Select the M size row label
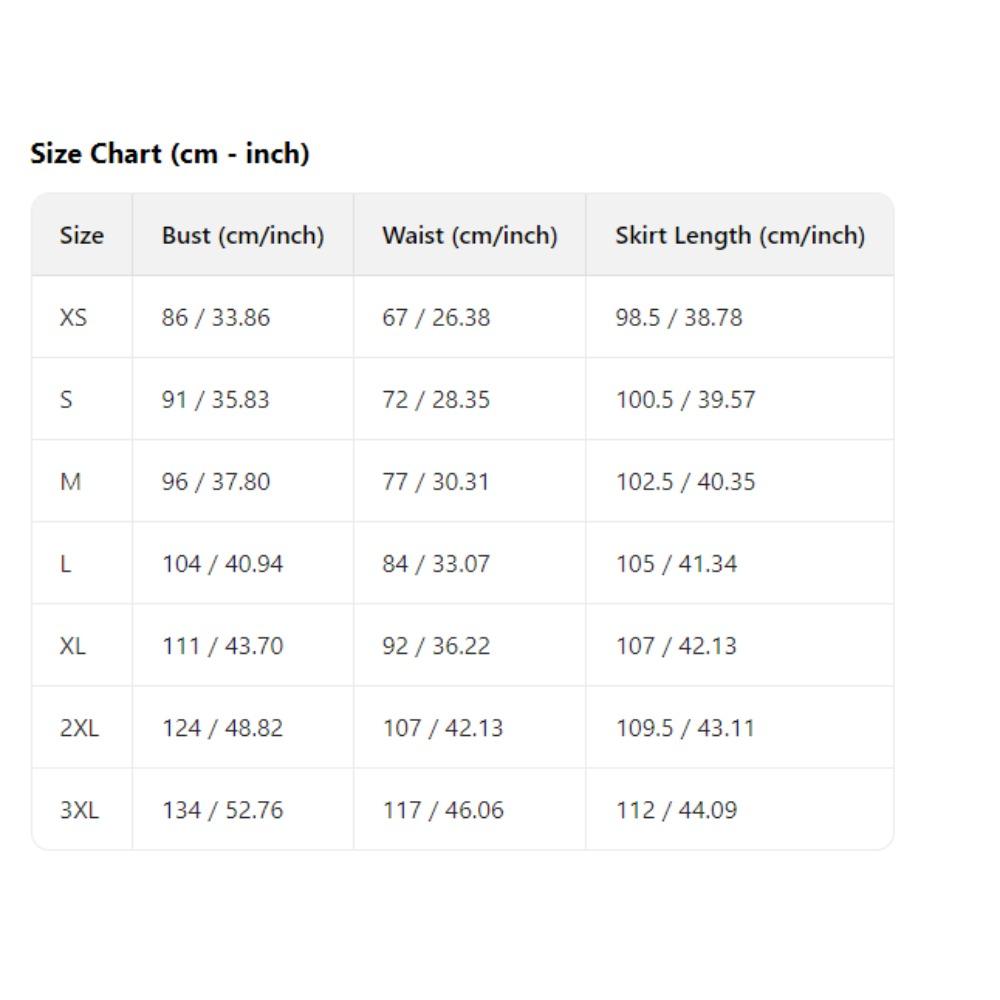Image resolution: width=1000 pixels, height=1000 pixels. pyautogui.click(x=70, y=482)
